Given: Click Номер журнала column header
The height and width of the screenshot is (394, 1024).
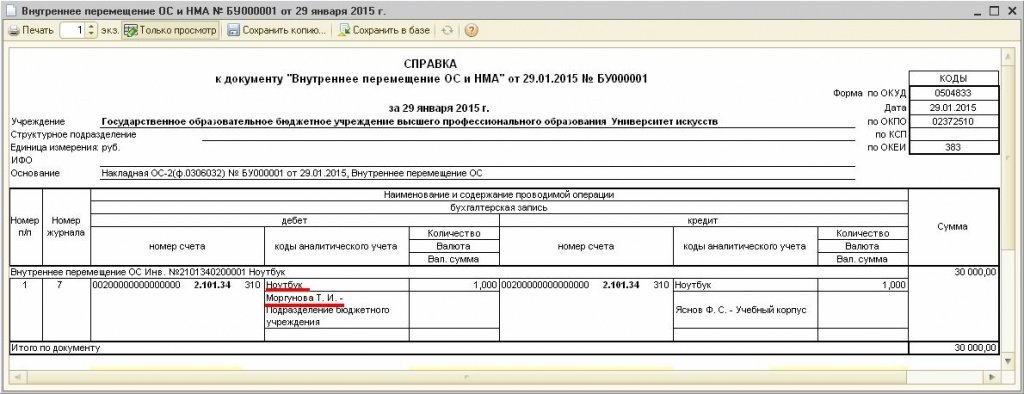Looking at the screenshot, I should 66,227.
